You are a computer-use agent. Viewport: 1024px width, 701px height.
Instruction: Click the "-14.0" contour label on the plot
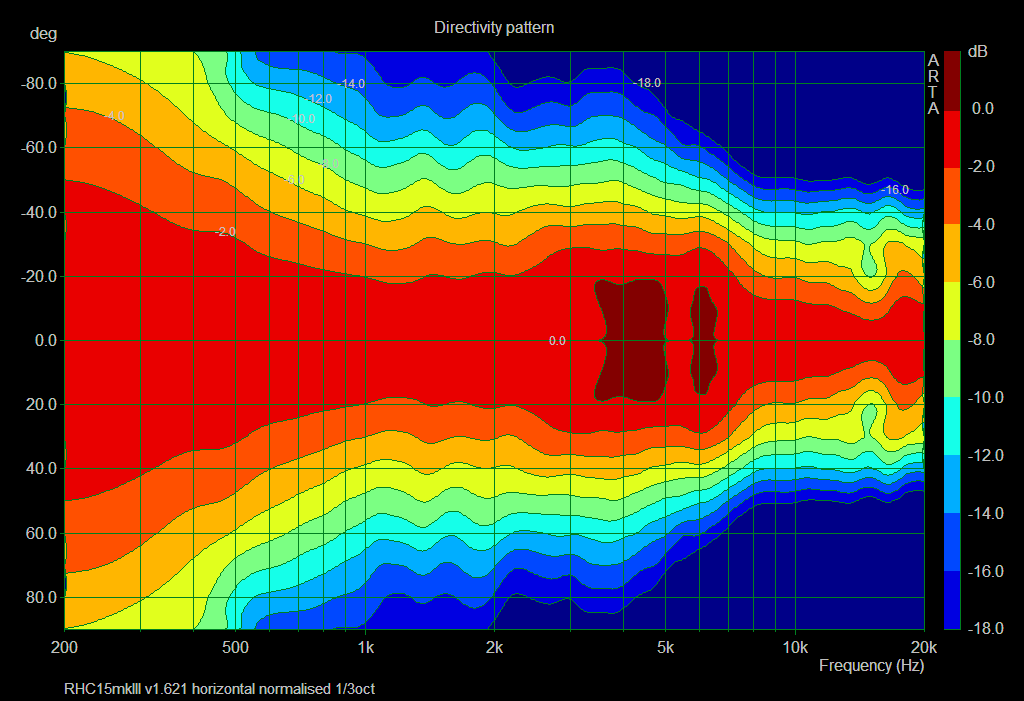pyautogui.click(x=351, y=84)
